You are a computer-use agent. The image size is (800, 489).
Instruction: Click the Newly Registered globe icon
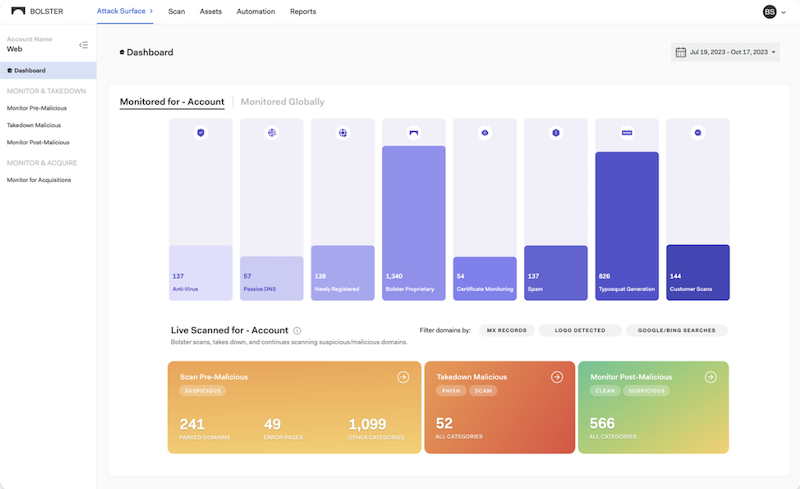[343, 133]
